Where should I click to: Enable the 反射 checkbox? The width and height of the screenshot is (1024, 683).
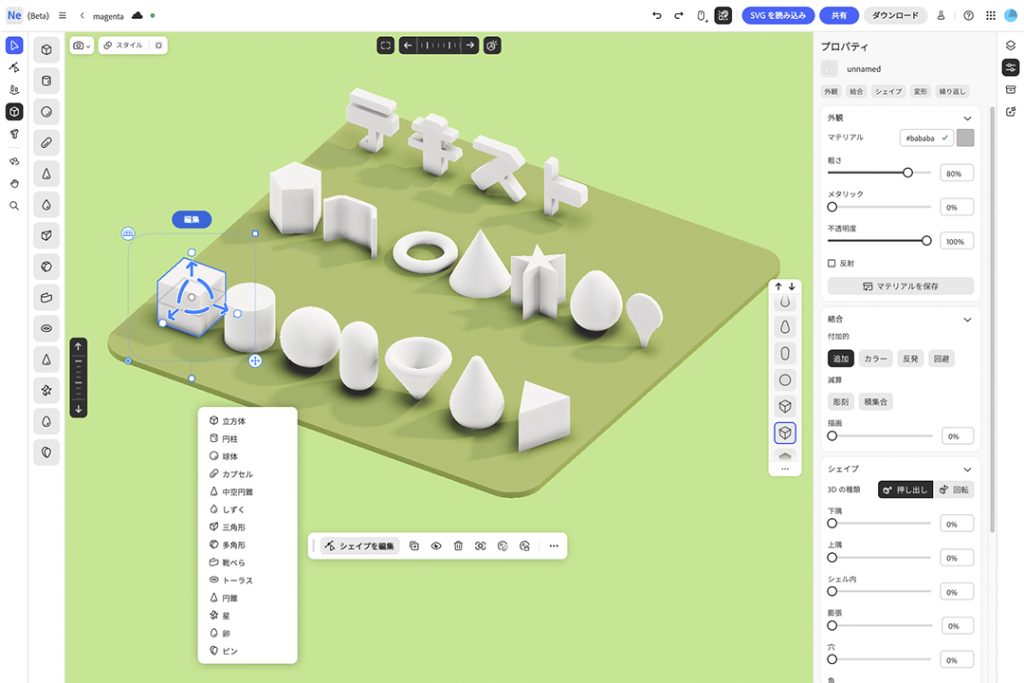click(x=831, y=263)
